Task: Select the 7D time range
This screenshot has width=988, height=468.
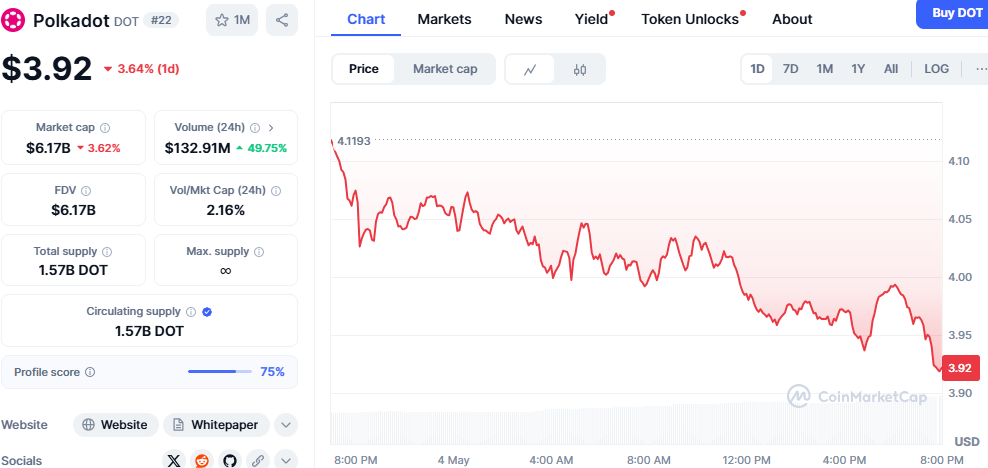Action: tap(790, 69)
